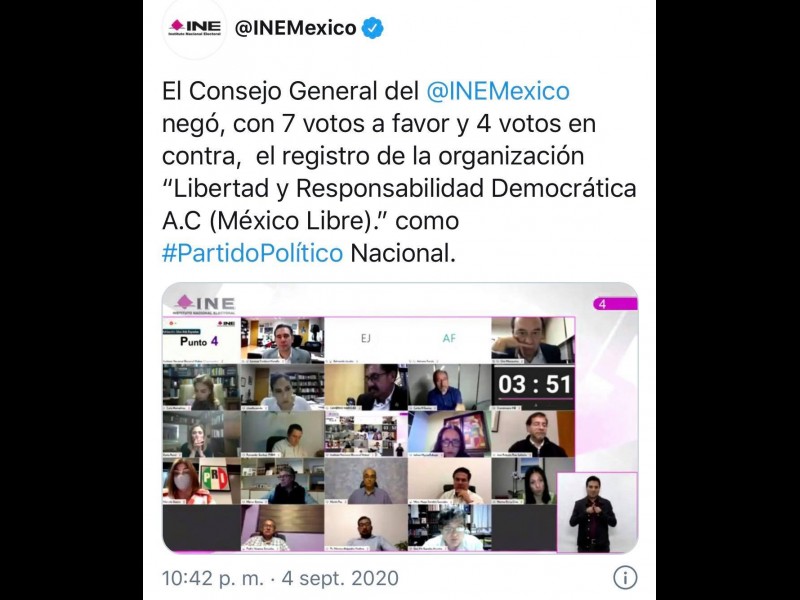The height and width of the screenshot is (600, 800).
Task: Click the AF initials participant tile
Action: click(x=449, y=339)
